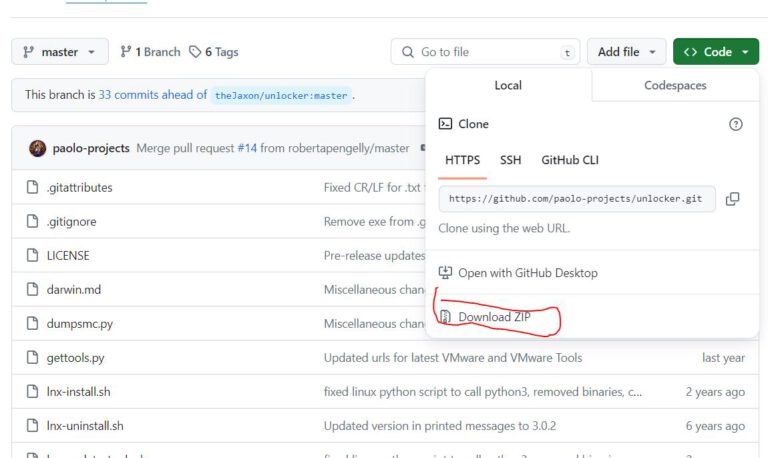
Task: Click the Download ZIP option
Action: point(485,317)
